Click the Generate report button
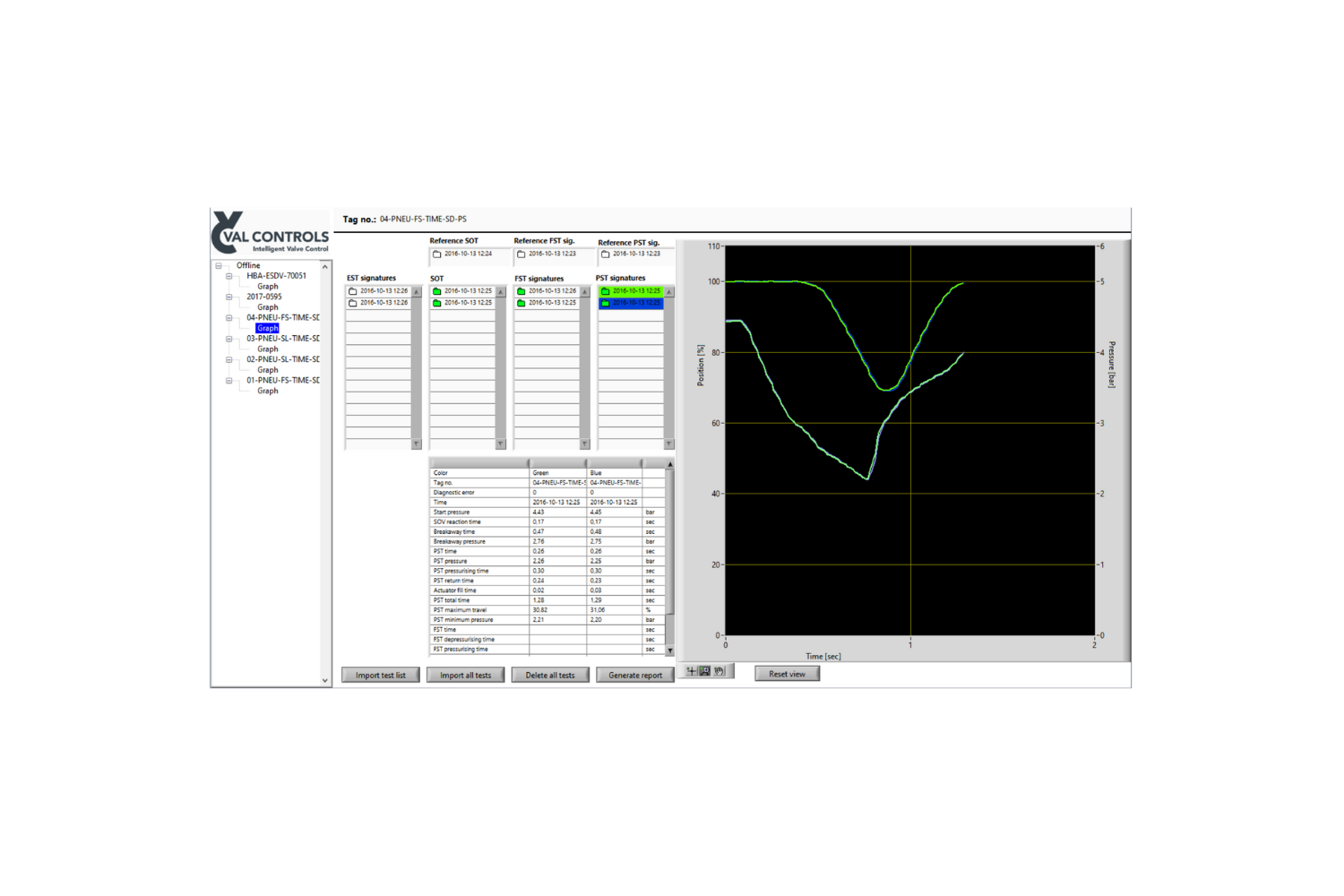This screenshot has width=1344, height=896. pyautogui.click(x=635, y=676)
